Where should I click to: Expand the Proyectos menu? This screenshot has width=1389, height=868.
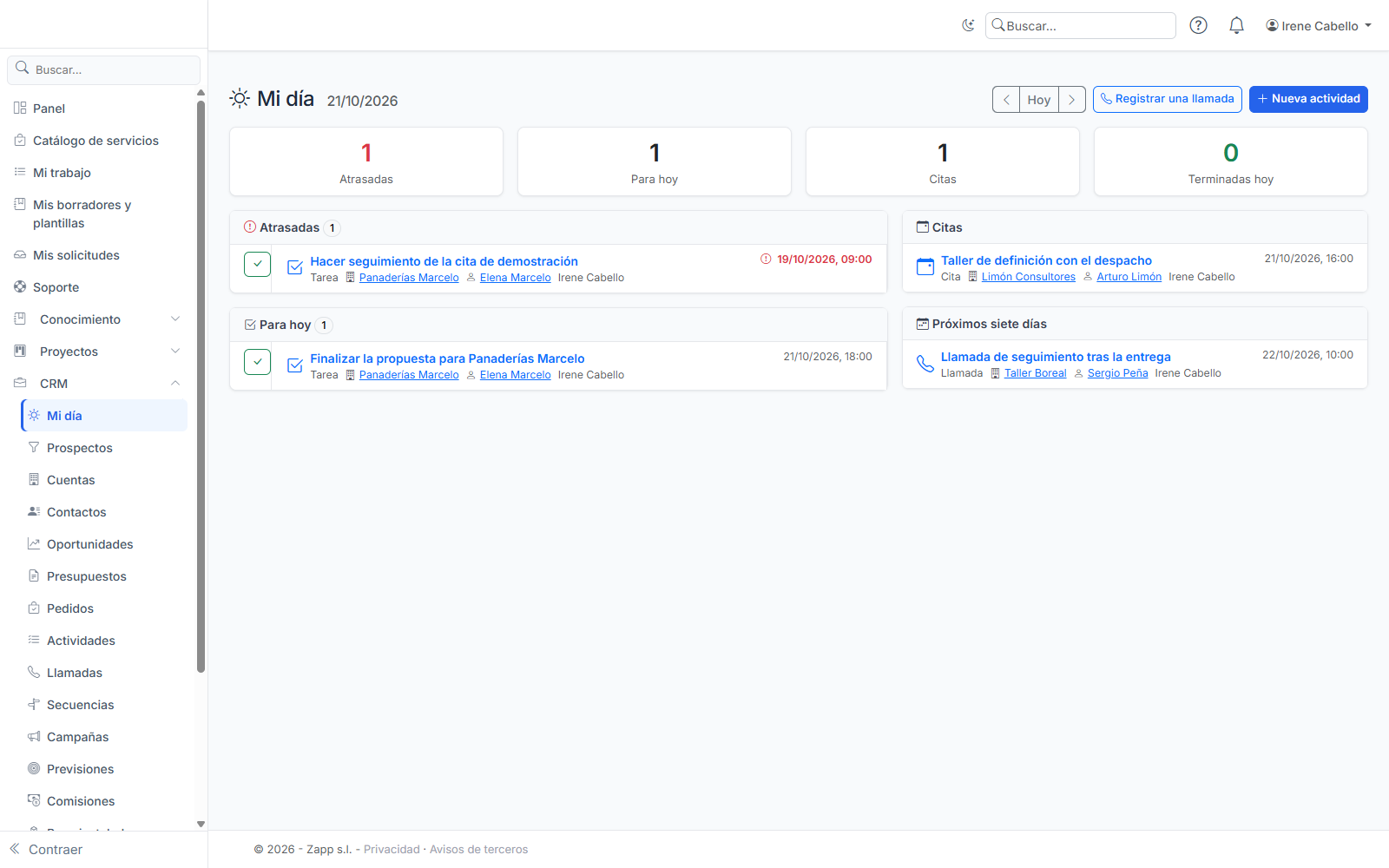pyautogui.click(x=97, y=352)
